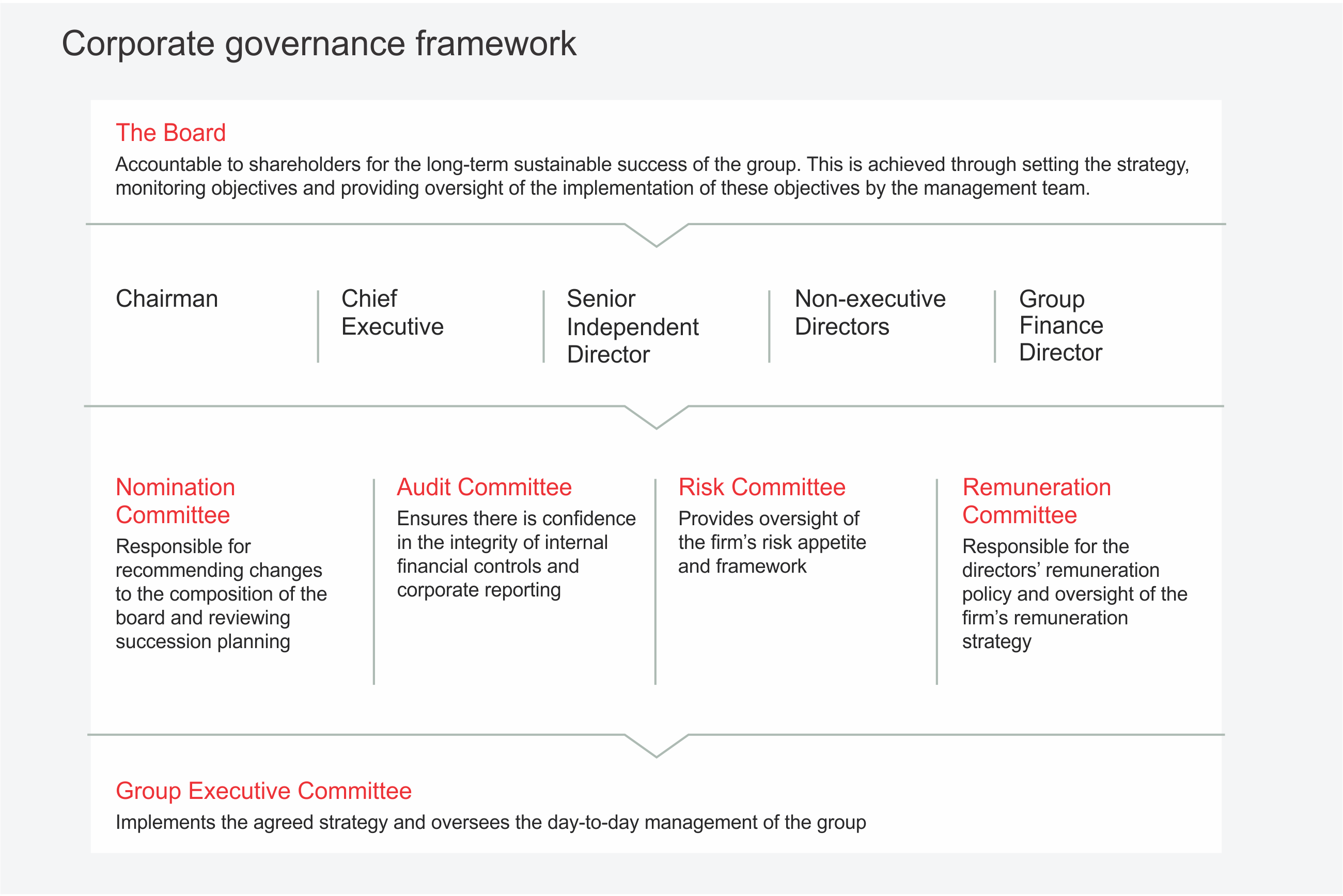Screen dimensions: 1343x896
Task: Select the Risk Committee heading
Action: (761, 488)
